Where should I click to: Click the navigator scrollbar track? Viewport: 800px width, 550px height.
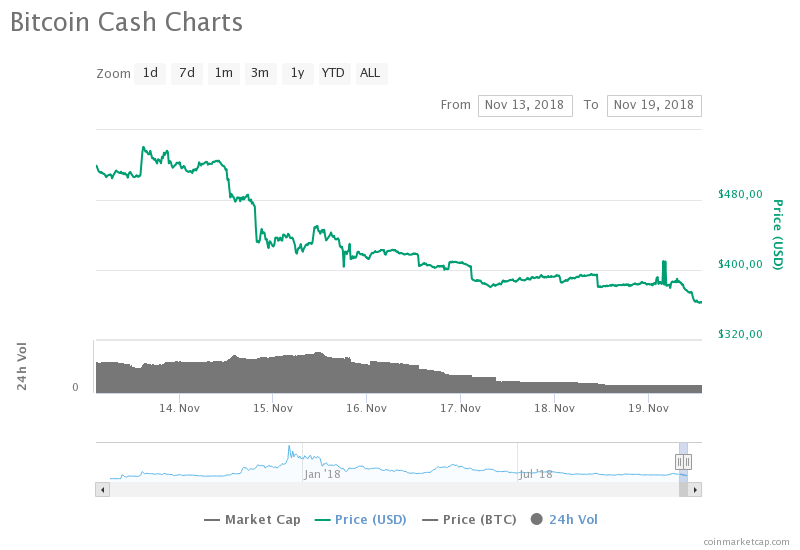(390, 489)
